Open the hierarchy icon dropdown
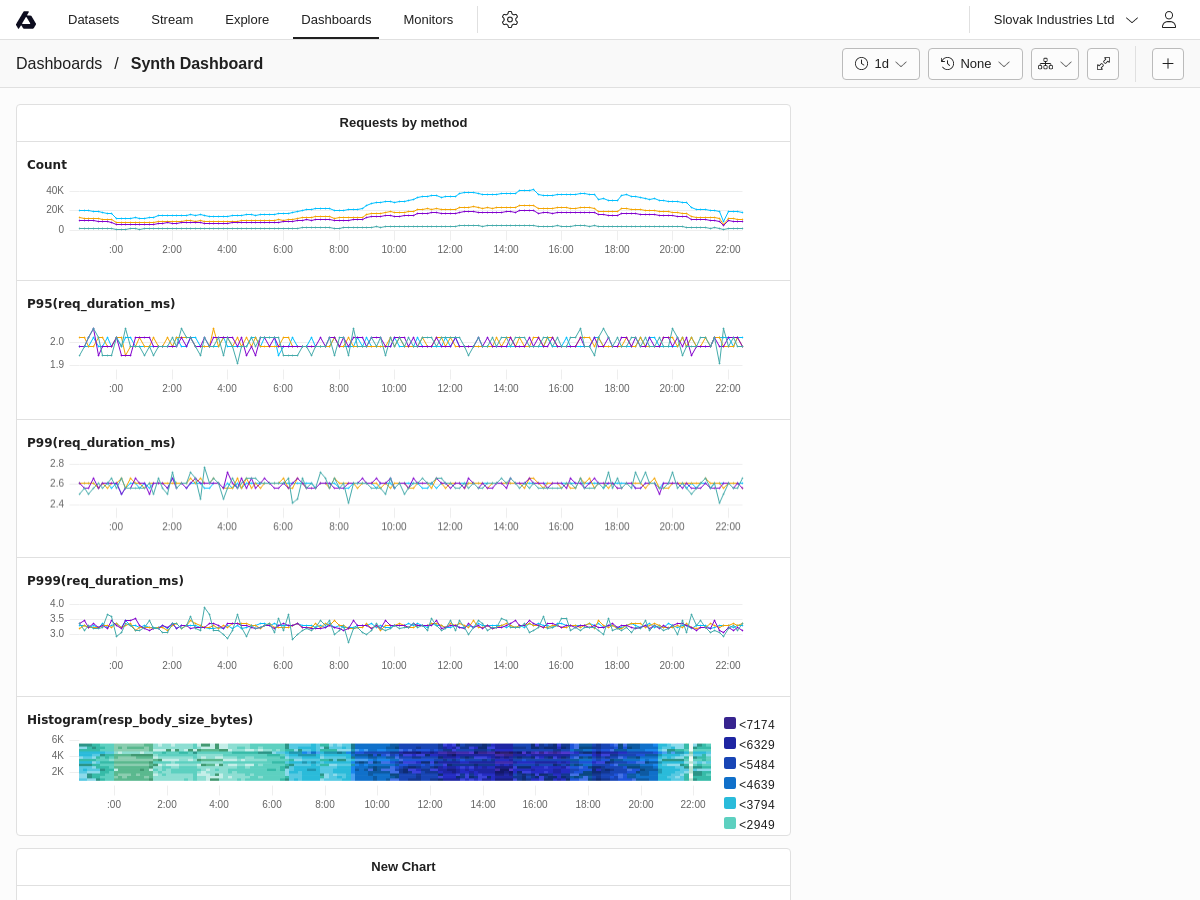This screenshot has height=900, width=1200. (1054, 64)
